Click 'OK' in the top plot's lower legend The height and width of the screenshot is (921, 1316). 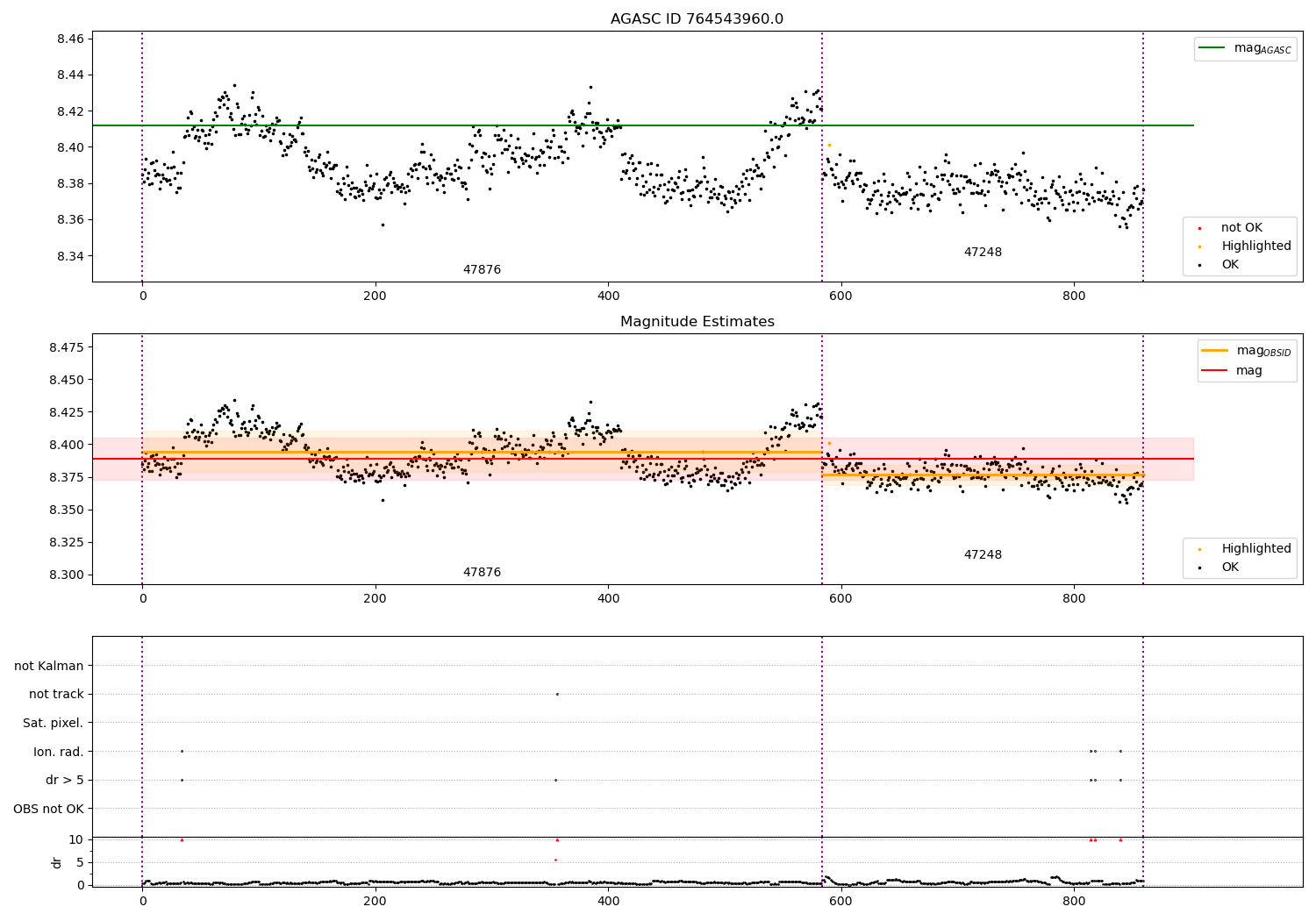coord(1230,265)
